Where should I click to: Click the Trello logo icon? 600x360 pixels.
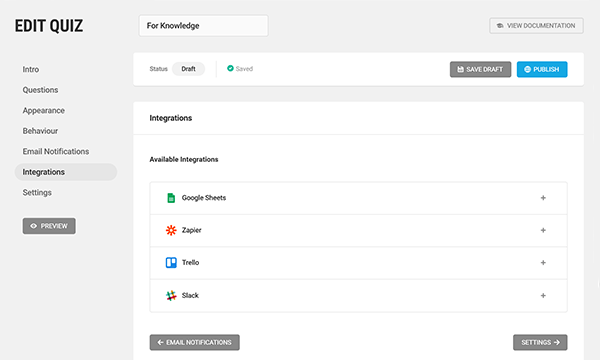click(x=171, y=263)
